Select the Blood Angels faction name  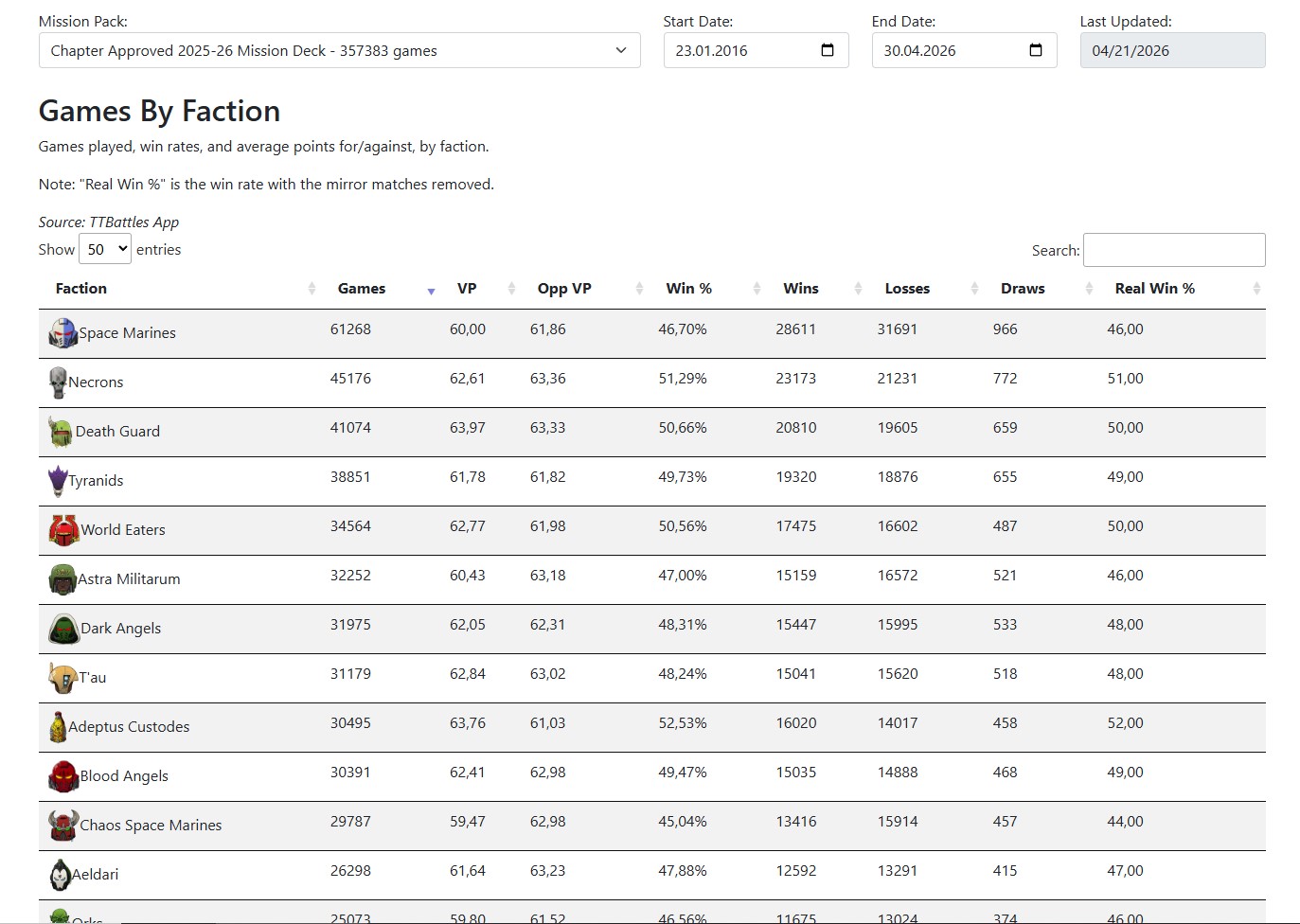124,776
